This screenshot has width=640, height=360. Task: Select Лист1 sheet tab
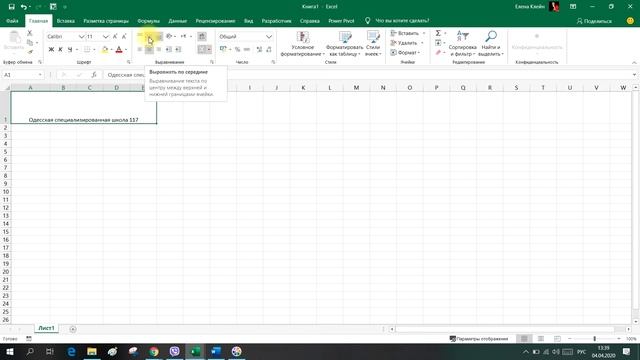pos(47,328)
